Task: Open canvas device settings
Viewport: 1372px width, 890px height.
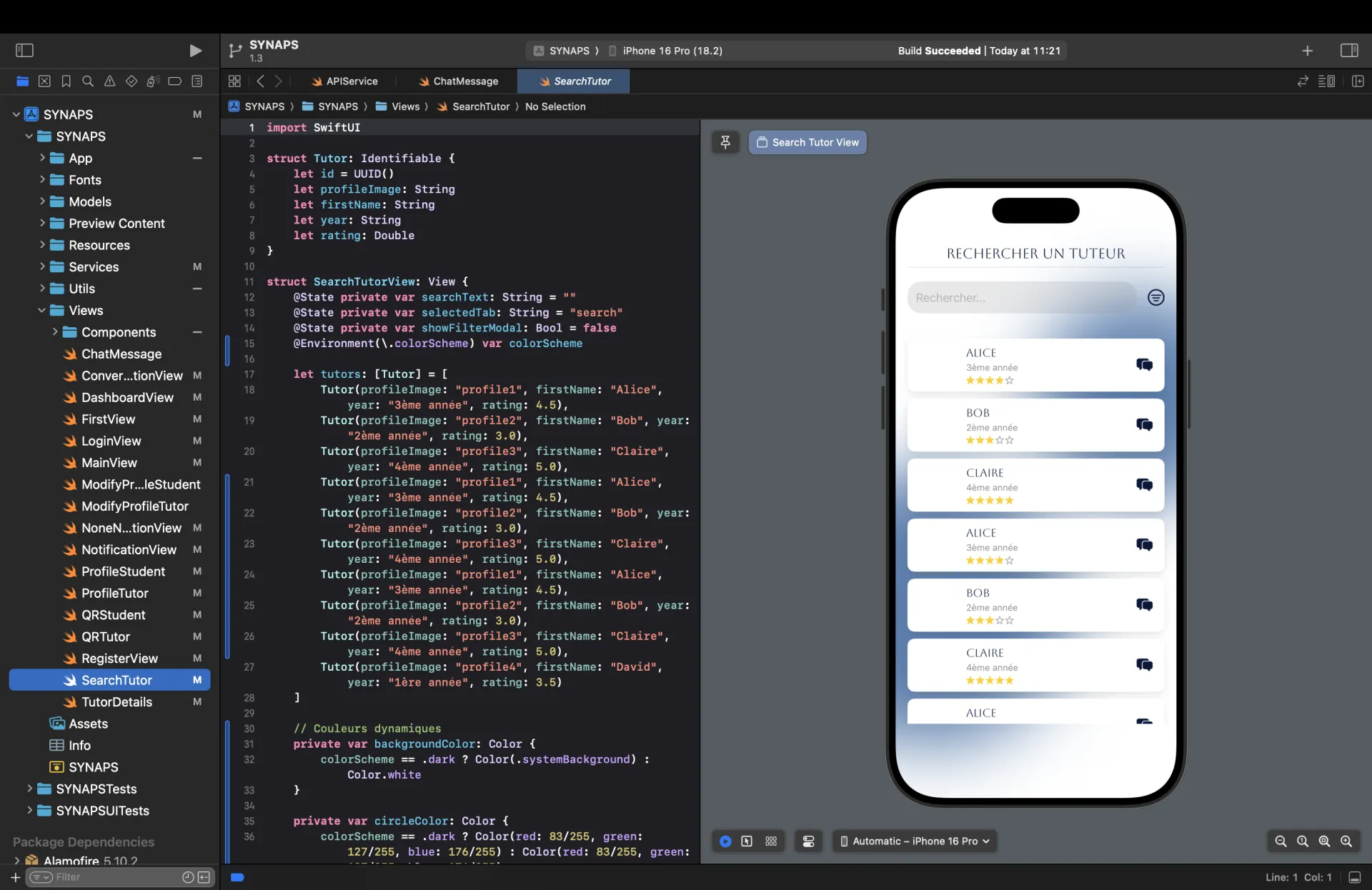Action: point(808,841)
